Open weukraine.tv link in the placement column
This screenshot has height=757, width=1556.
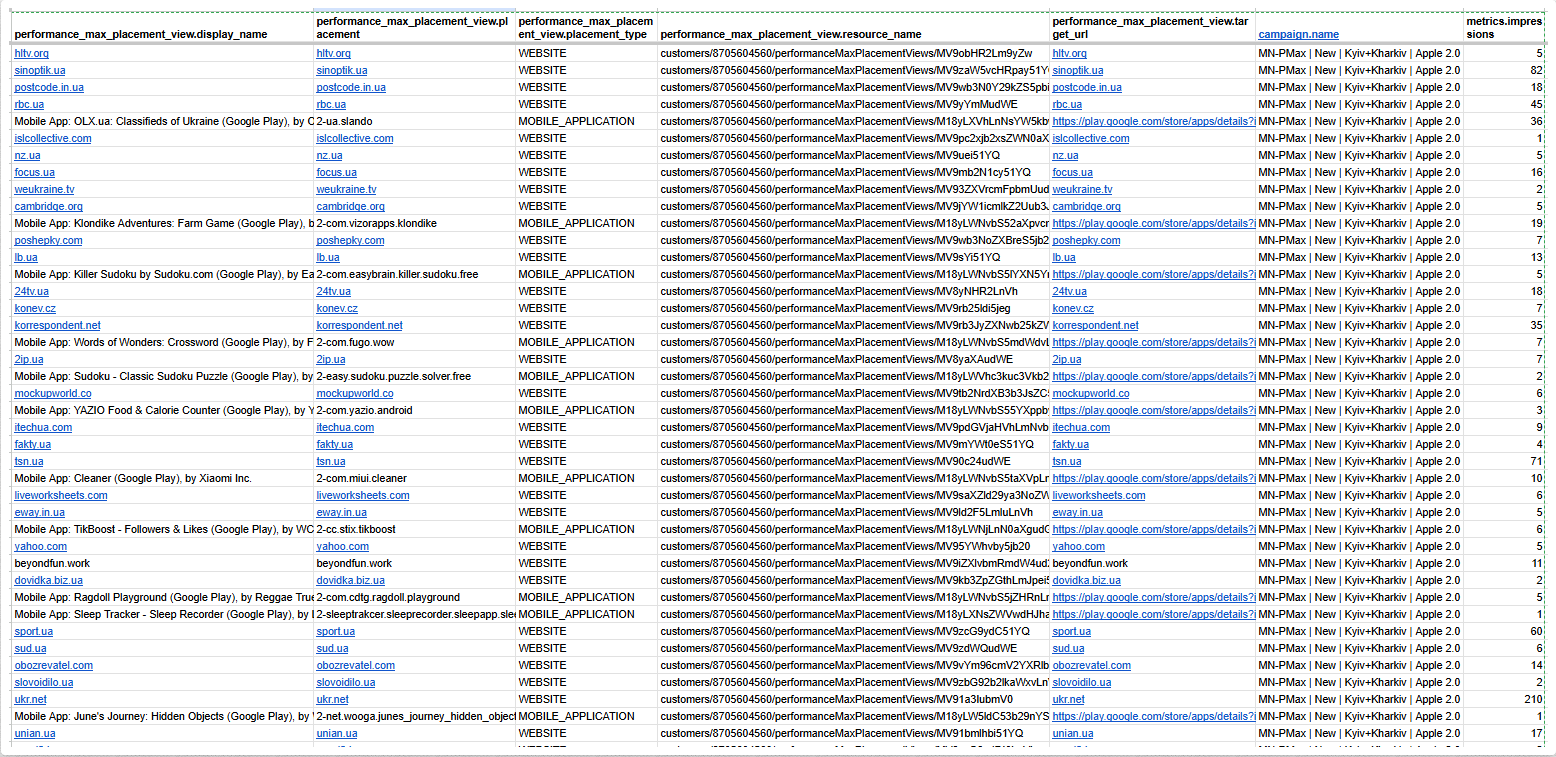click(x=346, y=189)
